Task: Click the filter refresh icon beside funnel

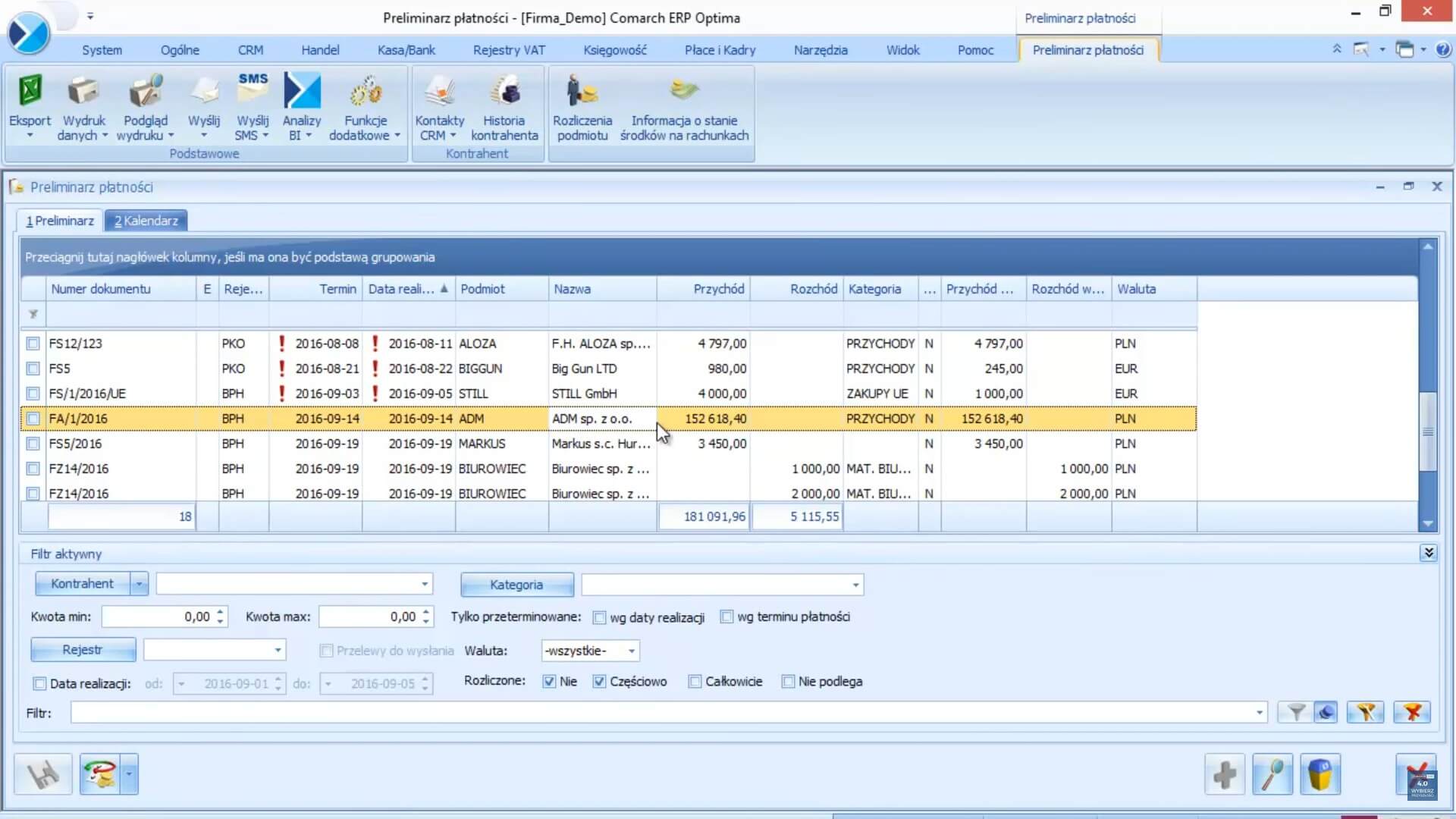Action: click(1326, 712)
